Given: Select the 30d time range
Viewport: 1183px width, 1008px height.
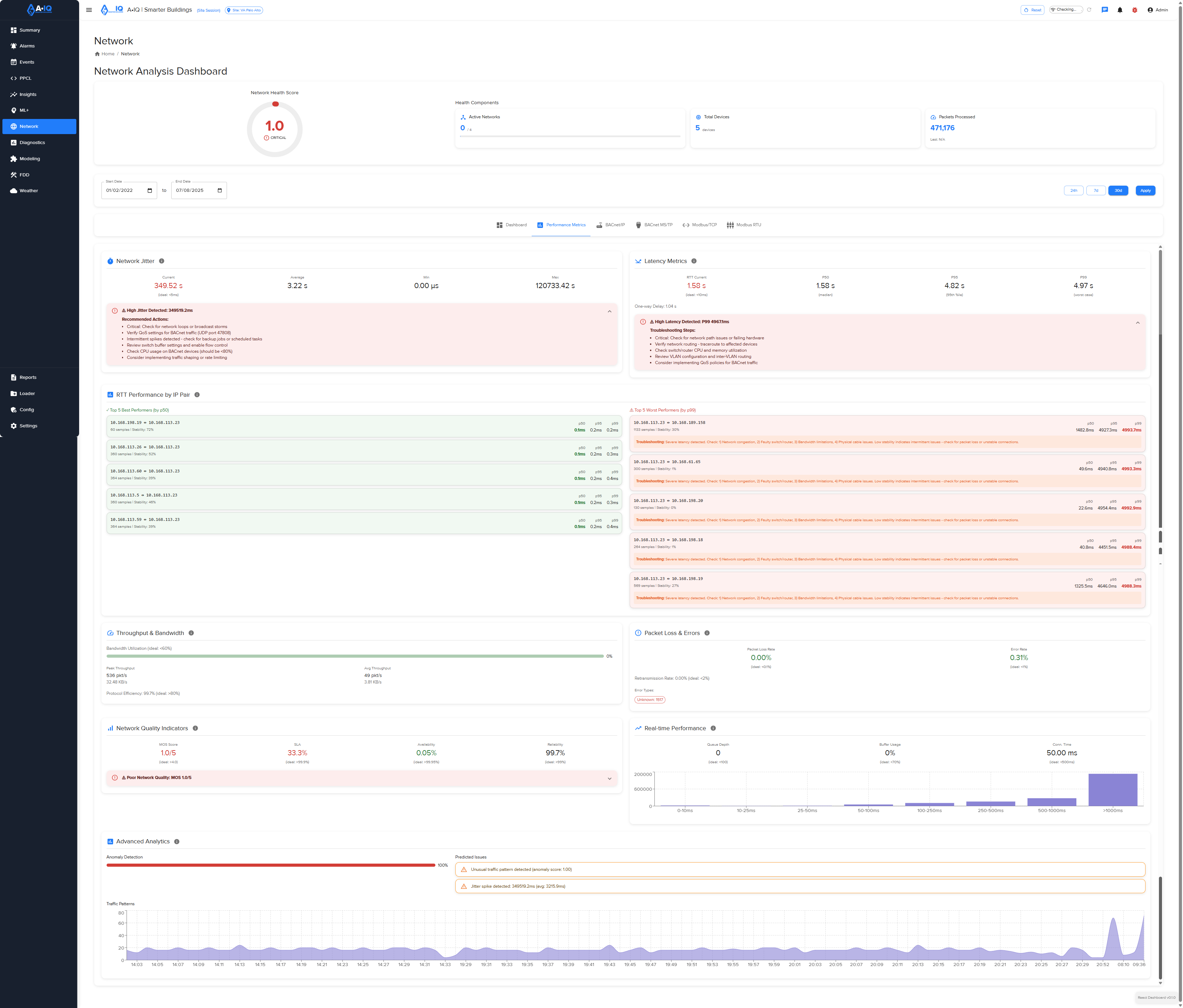Looking at the screenshot, I should (1118, 191).
